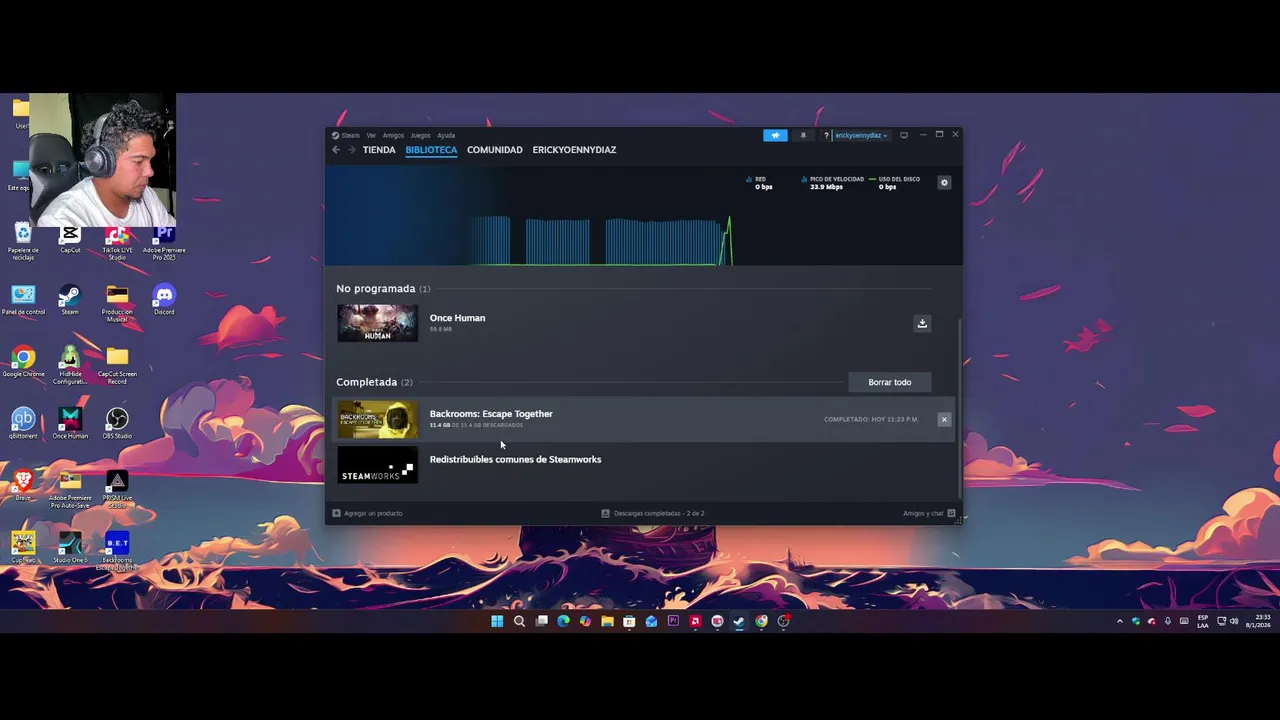Open the Big Picture mode monitor icon
1280x720 pixels.
[x=904, y=135]
